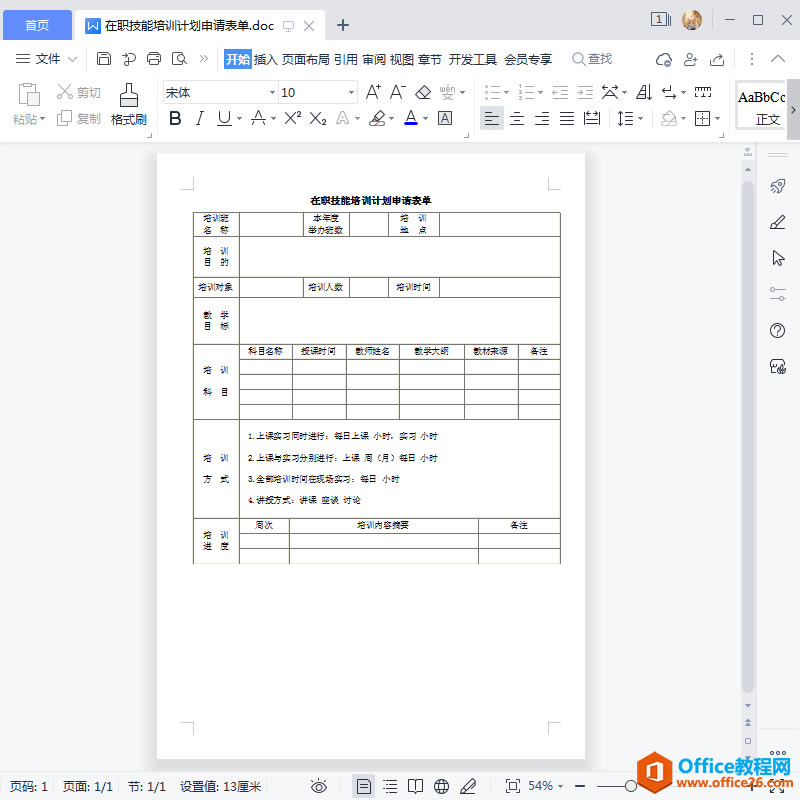Center align the paragraph
Viewport: 800px width, 800px height.
pos(516,119)
